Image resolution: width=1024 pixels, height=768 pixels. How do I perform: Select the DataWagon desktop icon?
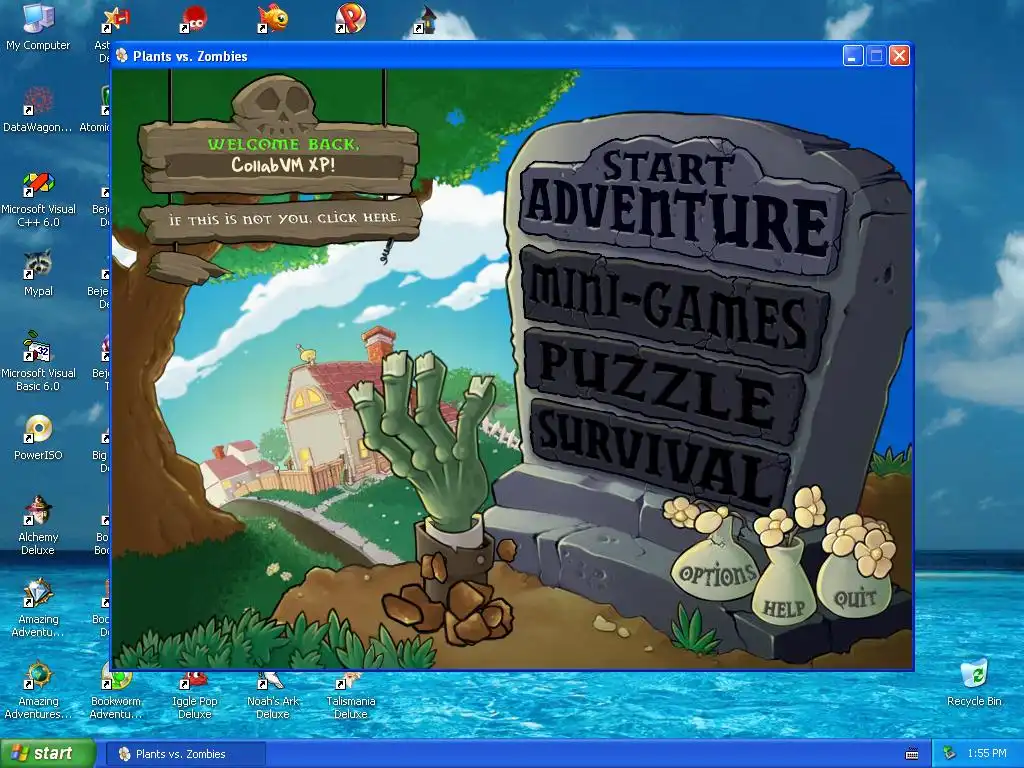click(37, 110)
